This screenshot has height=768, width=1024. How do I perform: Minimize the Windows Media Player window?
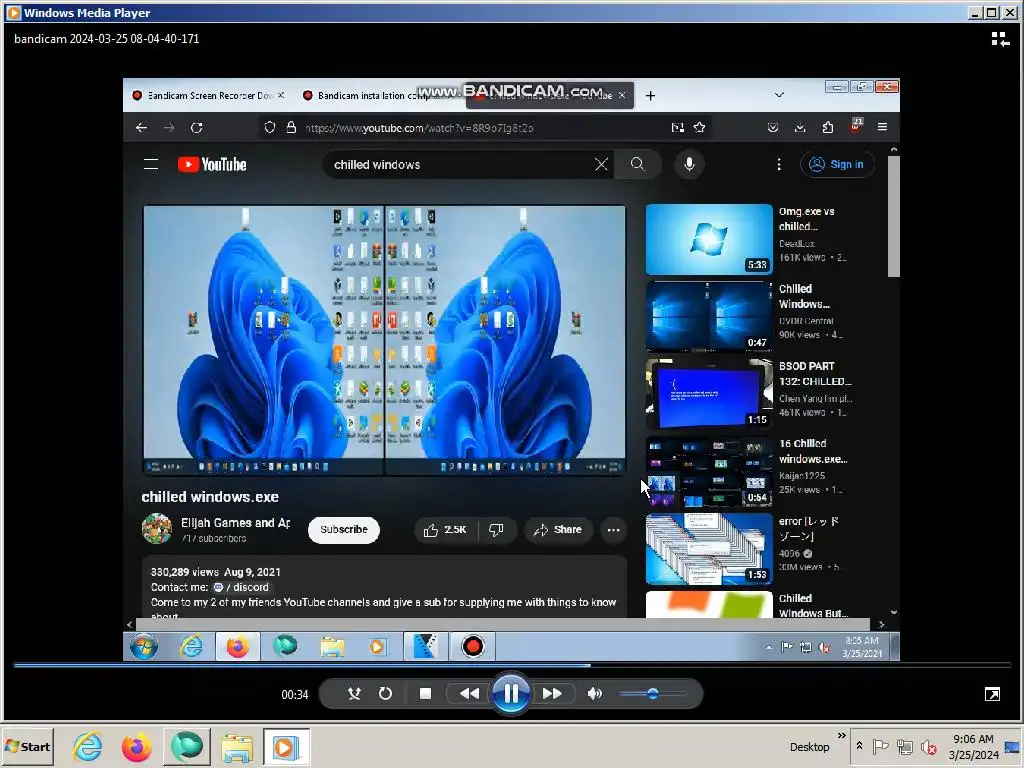point(976,13)
